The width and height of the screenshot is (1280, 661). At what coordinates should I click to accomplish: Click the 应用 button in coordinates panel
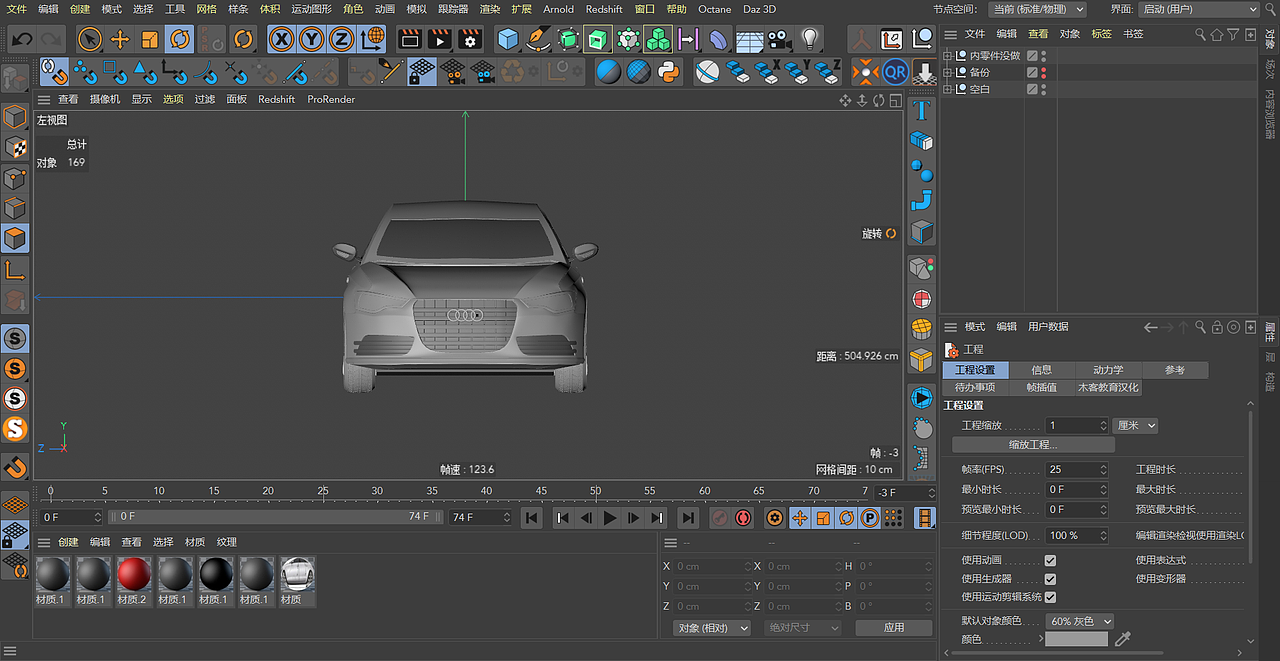tap(893, 627)
